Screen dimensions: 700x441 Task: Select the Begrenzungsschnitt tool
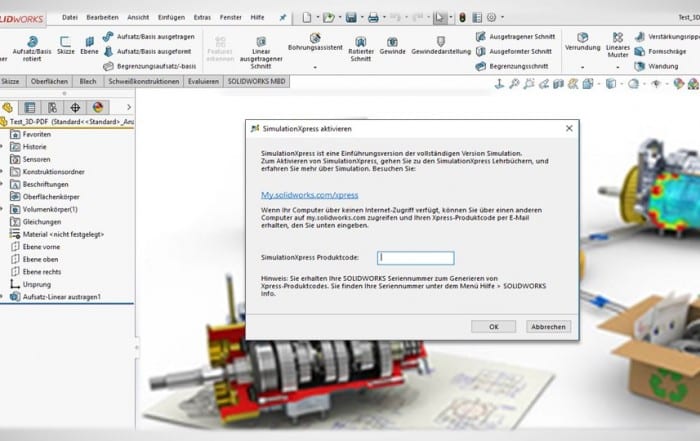512,66
